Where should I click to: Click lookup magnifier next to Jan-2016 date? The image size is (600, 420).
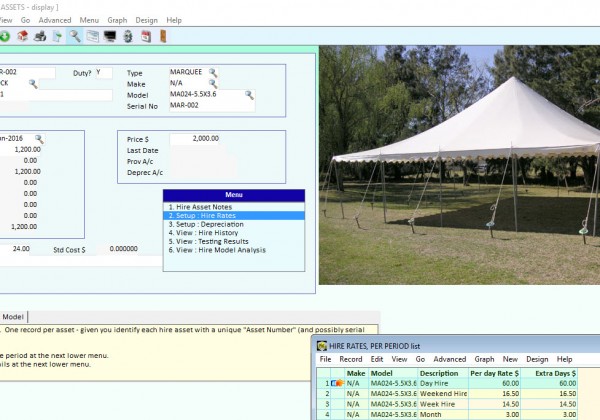39,139
